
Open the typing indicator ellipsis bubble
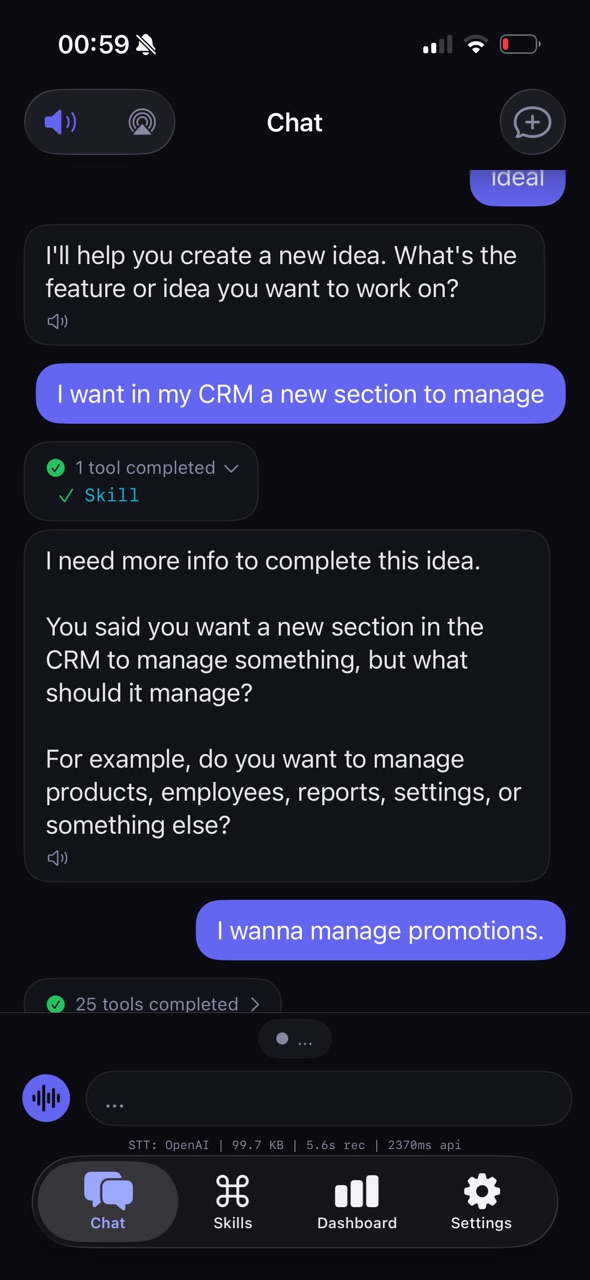point(295,1039)
